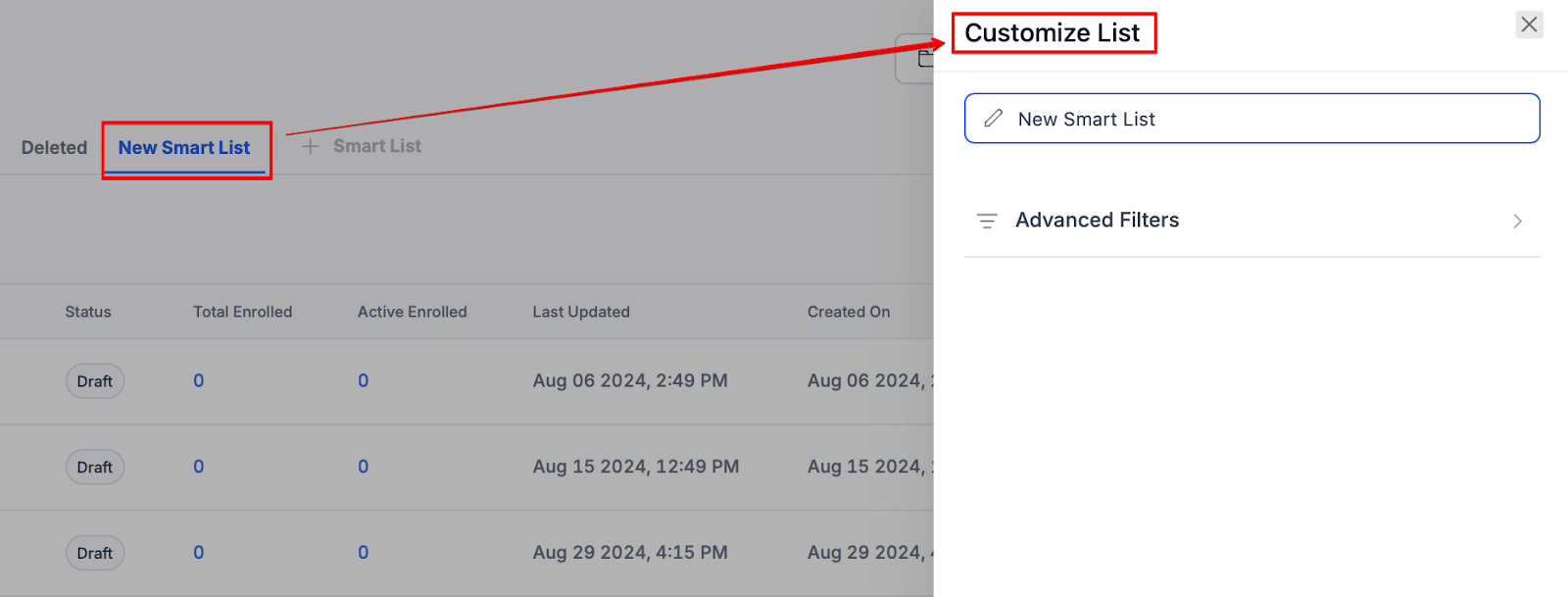Select the New Smart List tab
1568x597 pixels.
[184, 147]
